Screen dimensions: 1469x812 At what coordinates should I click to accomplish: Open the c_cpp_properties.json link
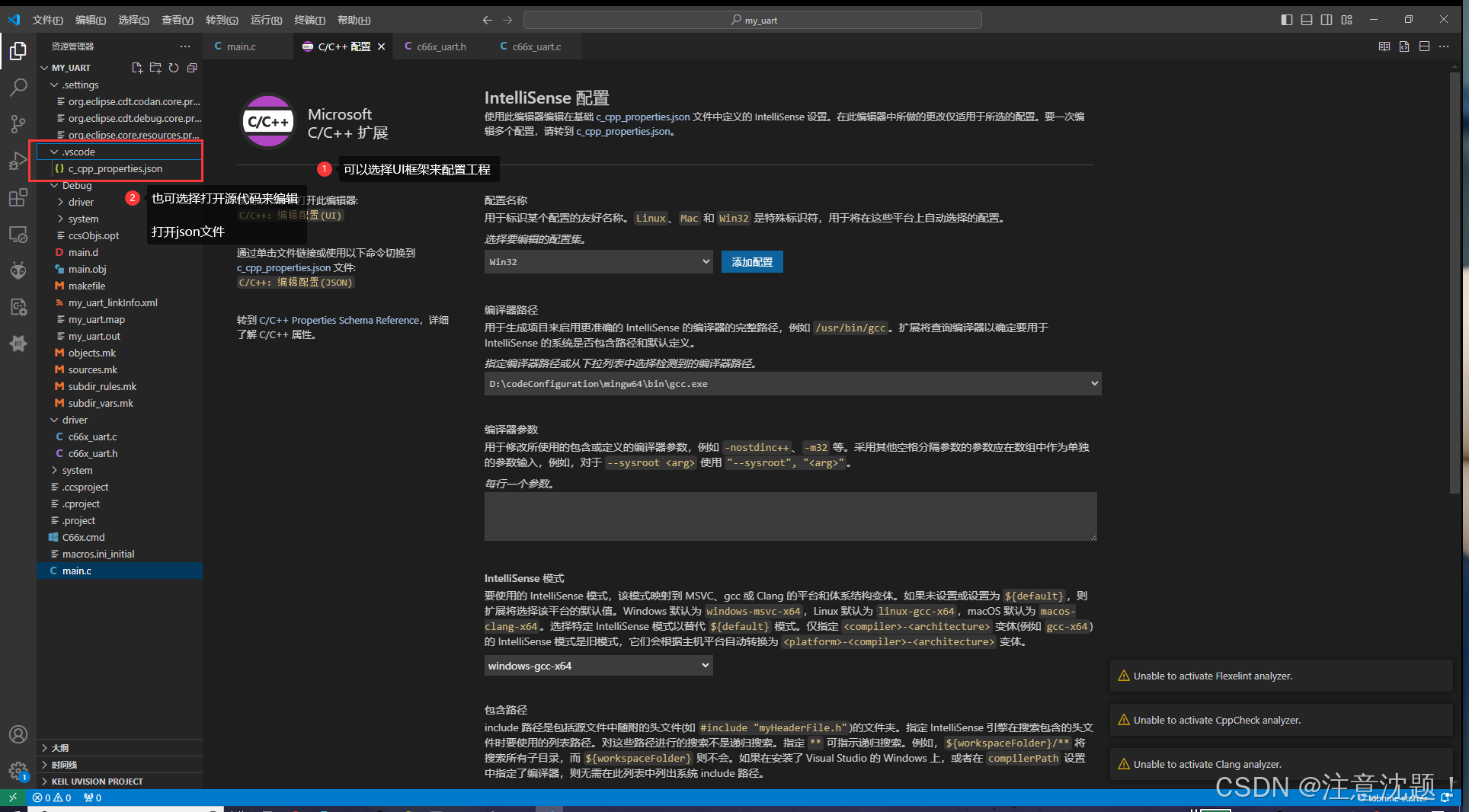tap(642, 117)
